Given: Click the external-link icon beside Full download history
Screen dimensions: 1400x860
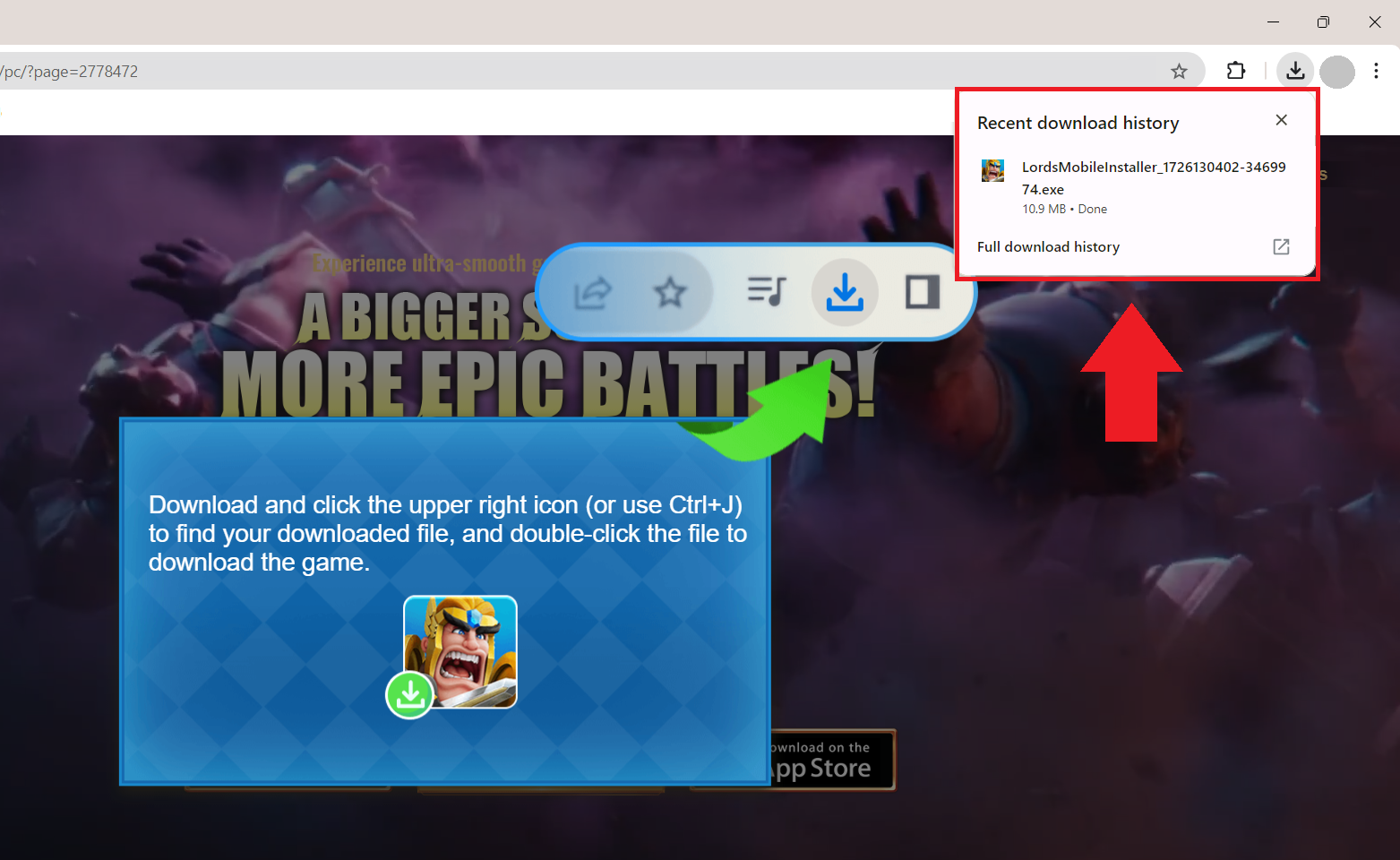Looking at the screenshot, I should pyautogui.click(x=1281, y=246).
